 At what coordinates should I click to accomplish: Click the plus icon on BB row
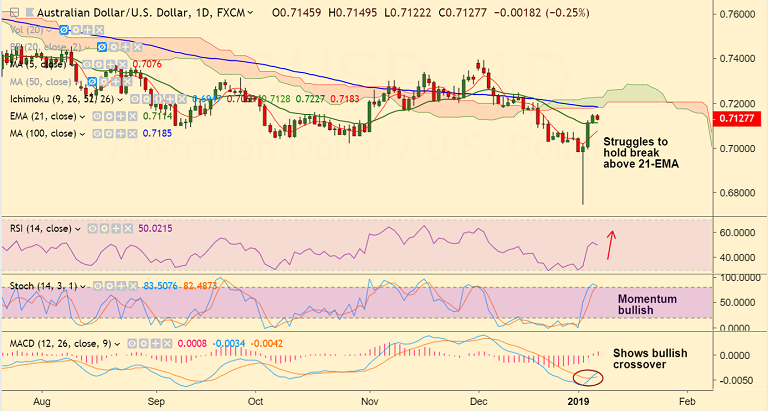[x=125, y=47]
